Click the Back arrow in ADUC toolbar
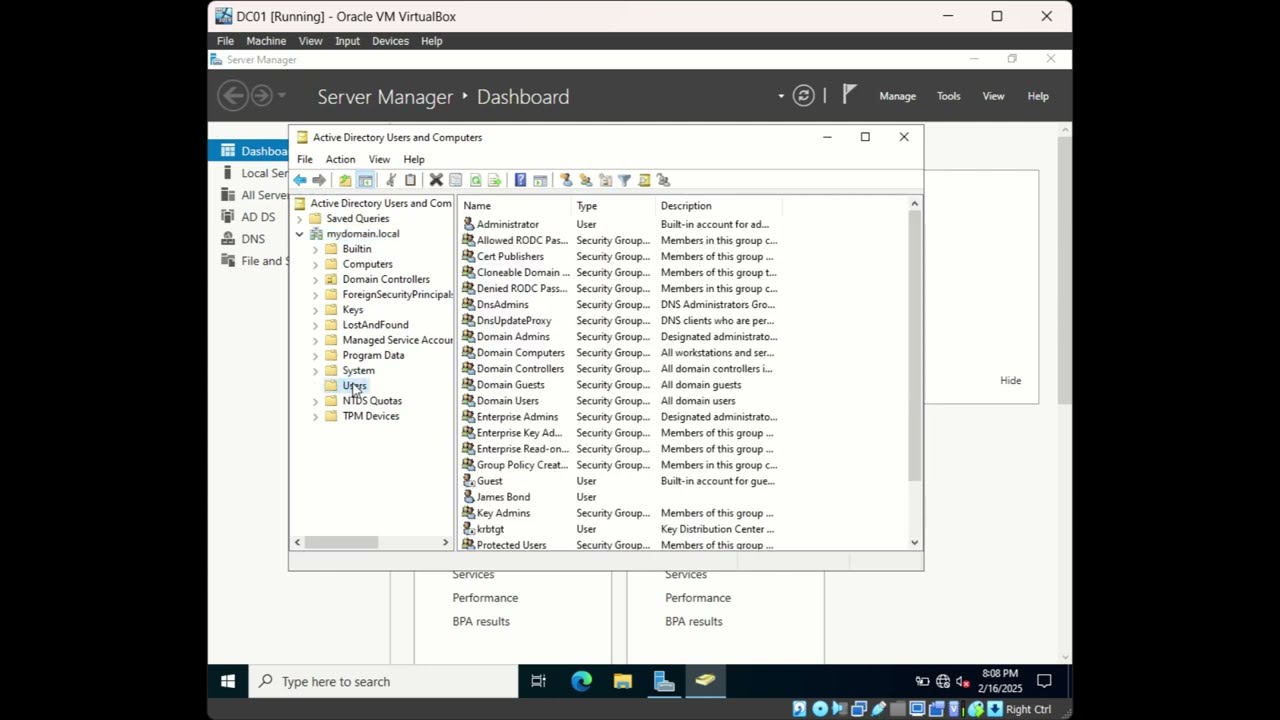Viewport: 1280px width, 720px height. point(300,180)
